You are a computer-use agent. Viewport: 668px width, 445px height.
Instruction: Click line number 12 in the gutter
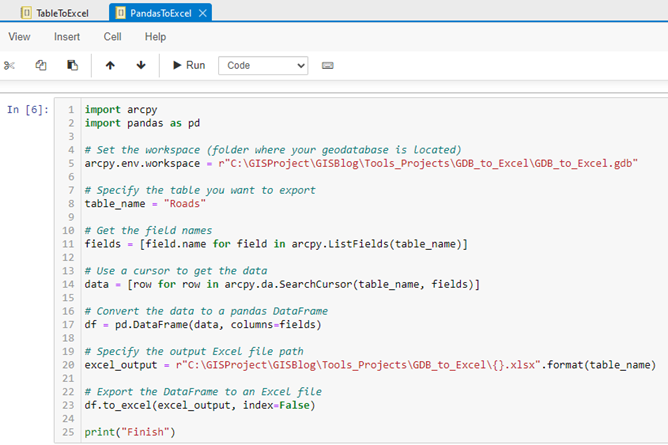[x=68, y=257]
